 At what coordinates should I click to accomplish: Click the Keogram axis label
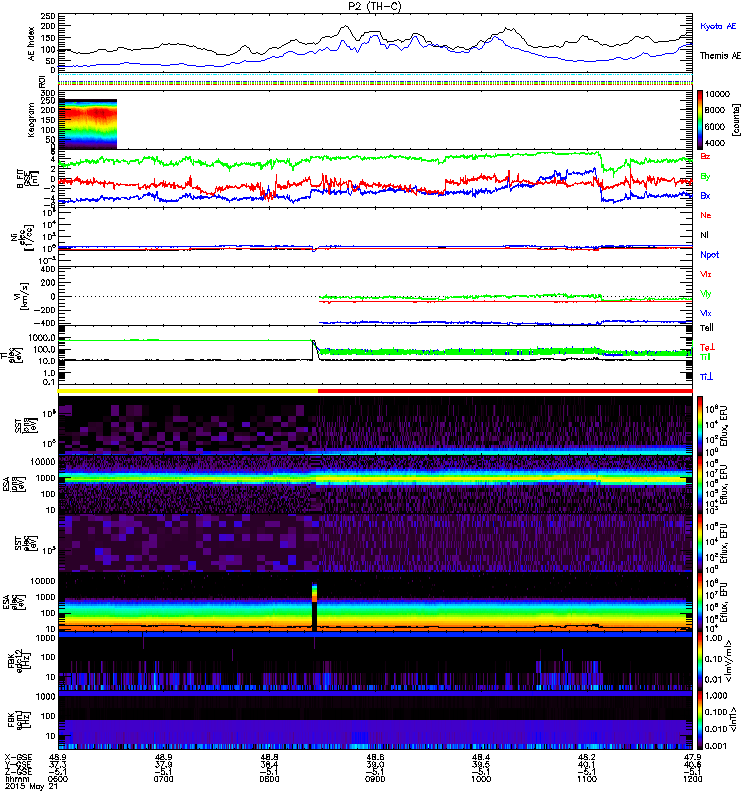32,119
